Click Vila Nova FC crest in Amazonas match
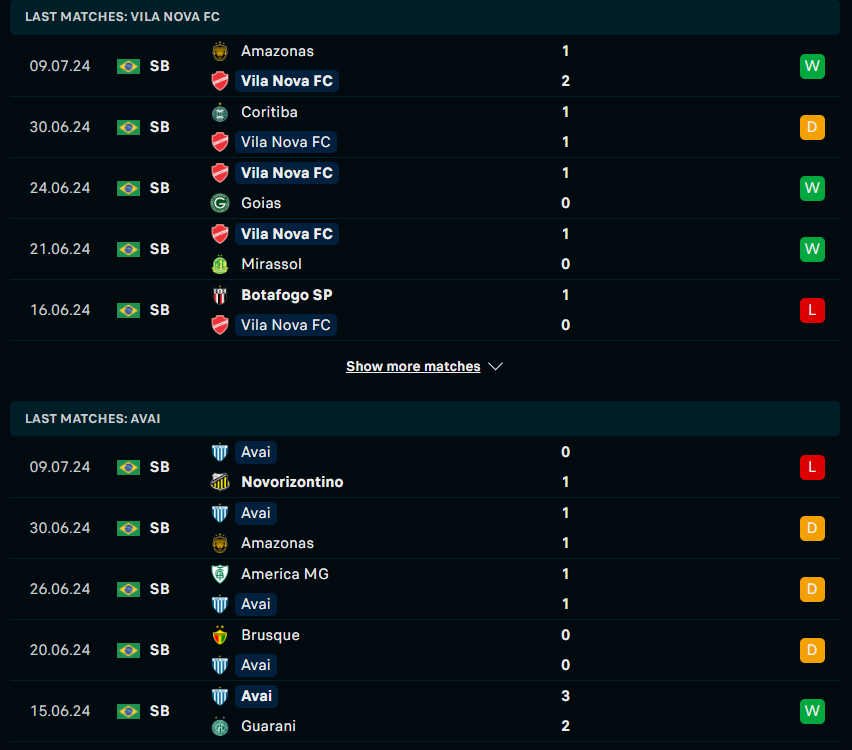852x750 pixels. tap(220, 81)
